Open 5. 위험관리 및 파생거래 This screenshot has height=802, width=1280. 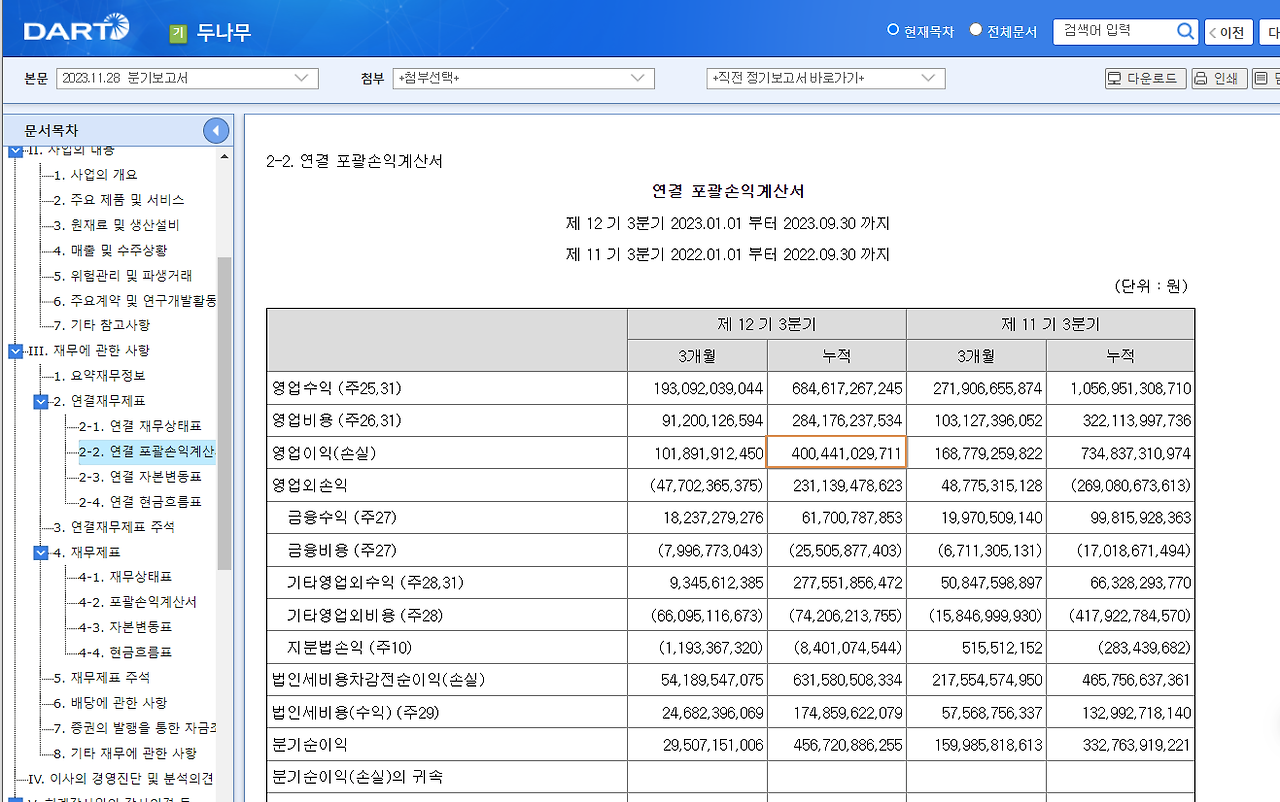[123, 275]
